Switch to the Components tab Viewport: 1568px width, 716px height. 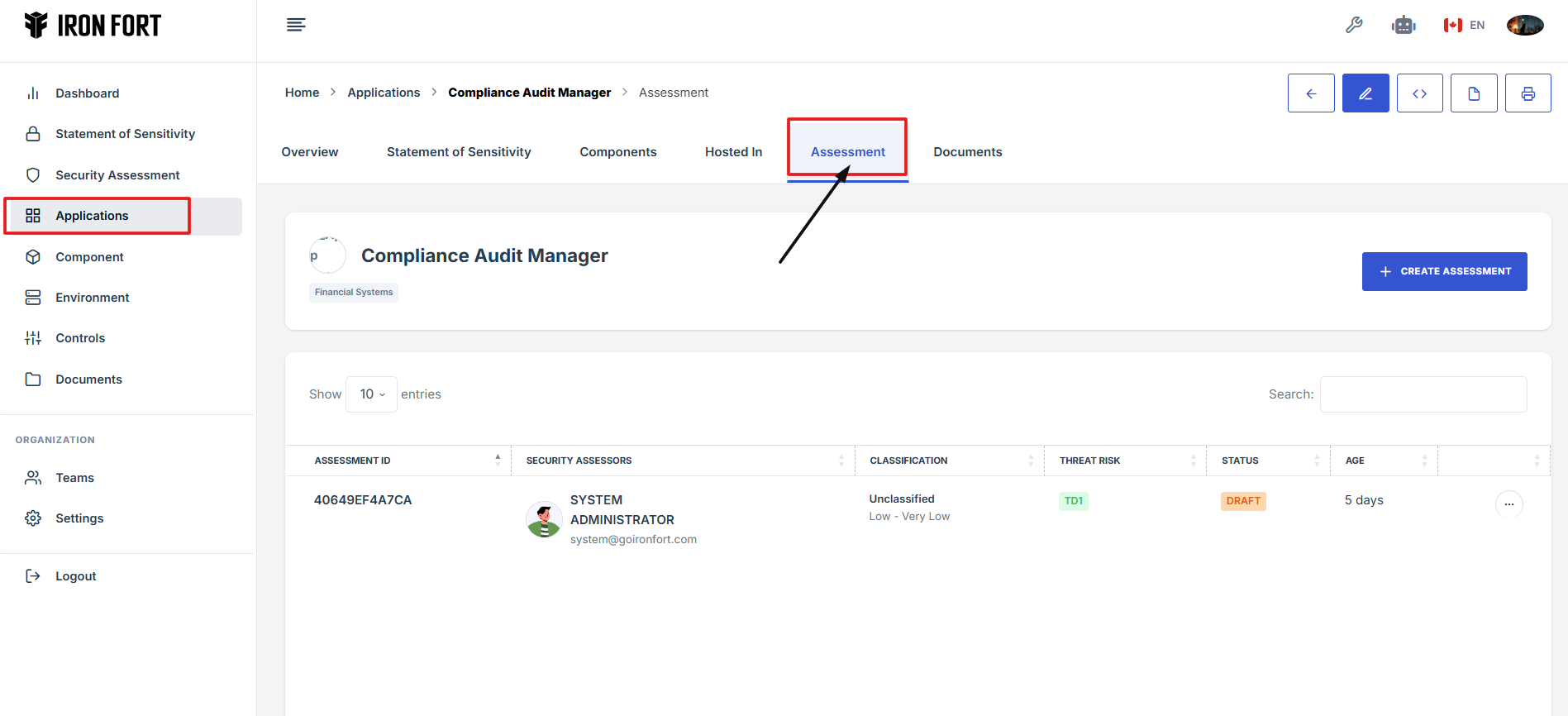pos(617,152)
